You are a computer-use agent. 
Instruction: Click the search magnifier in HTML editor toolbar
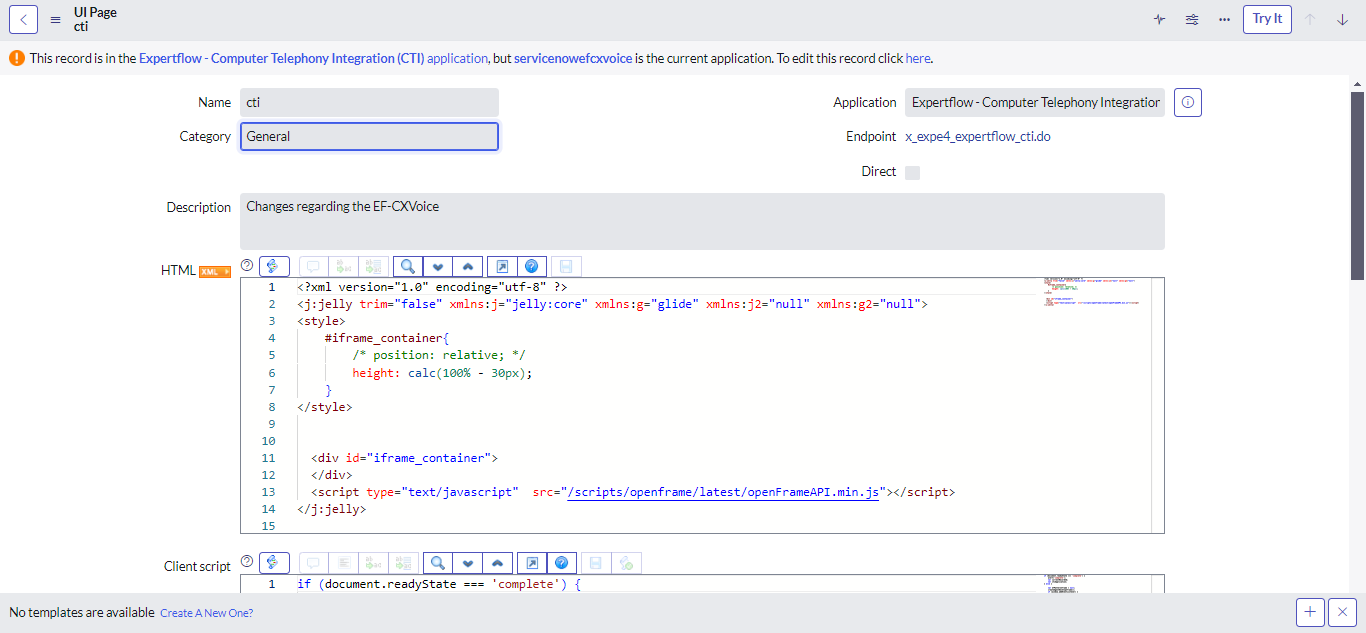tap(408, 266)
